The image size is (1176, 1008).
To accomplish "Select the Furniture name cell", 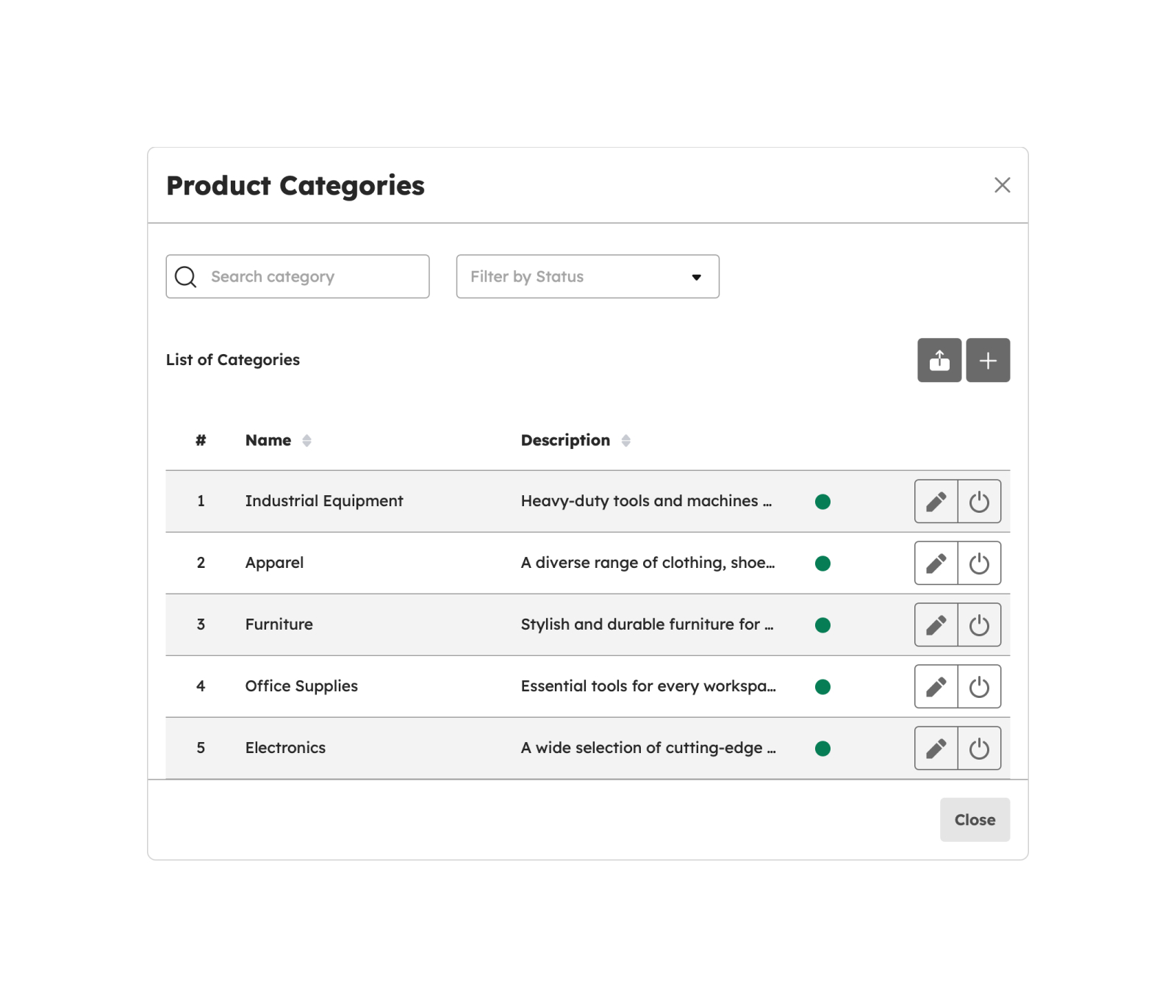I will (279, 624).
